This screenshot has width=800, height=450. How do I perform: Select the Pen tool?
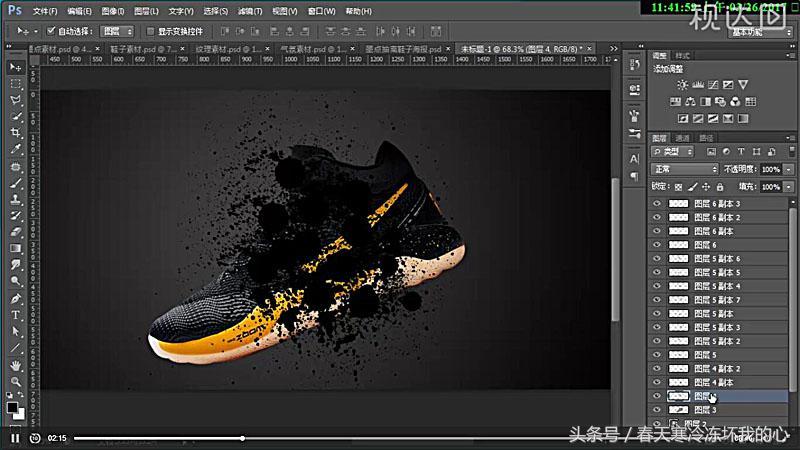pos(16,299)
